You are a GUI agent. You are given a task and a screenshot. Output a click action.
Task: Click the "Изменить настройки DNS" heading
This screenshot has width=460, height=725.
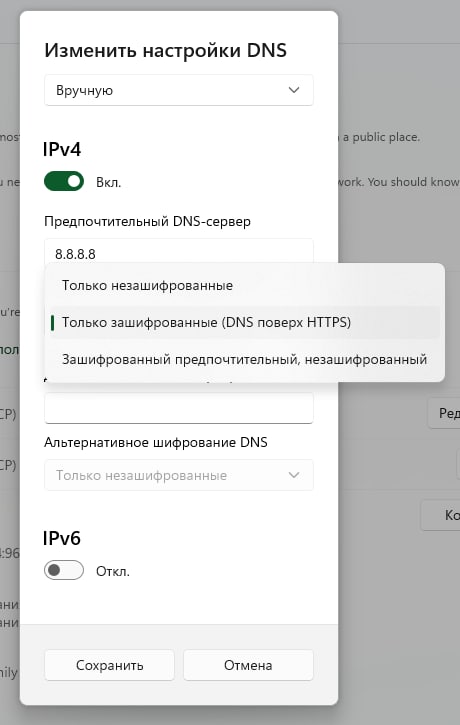point(166,50)
